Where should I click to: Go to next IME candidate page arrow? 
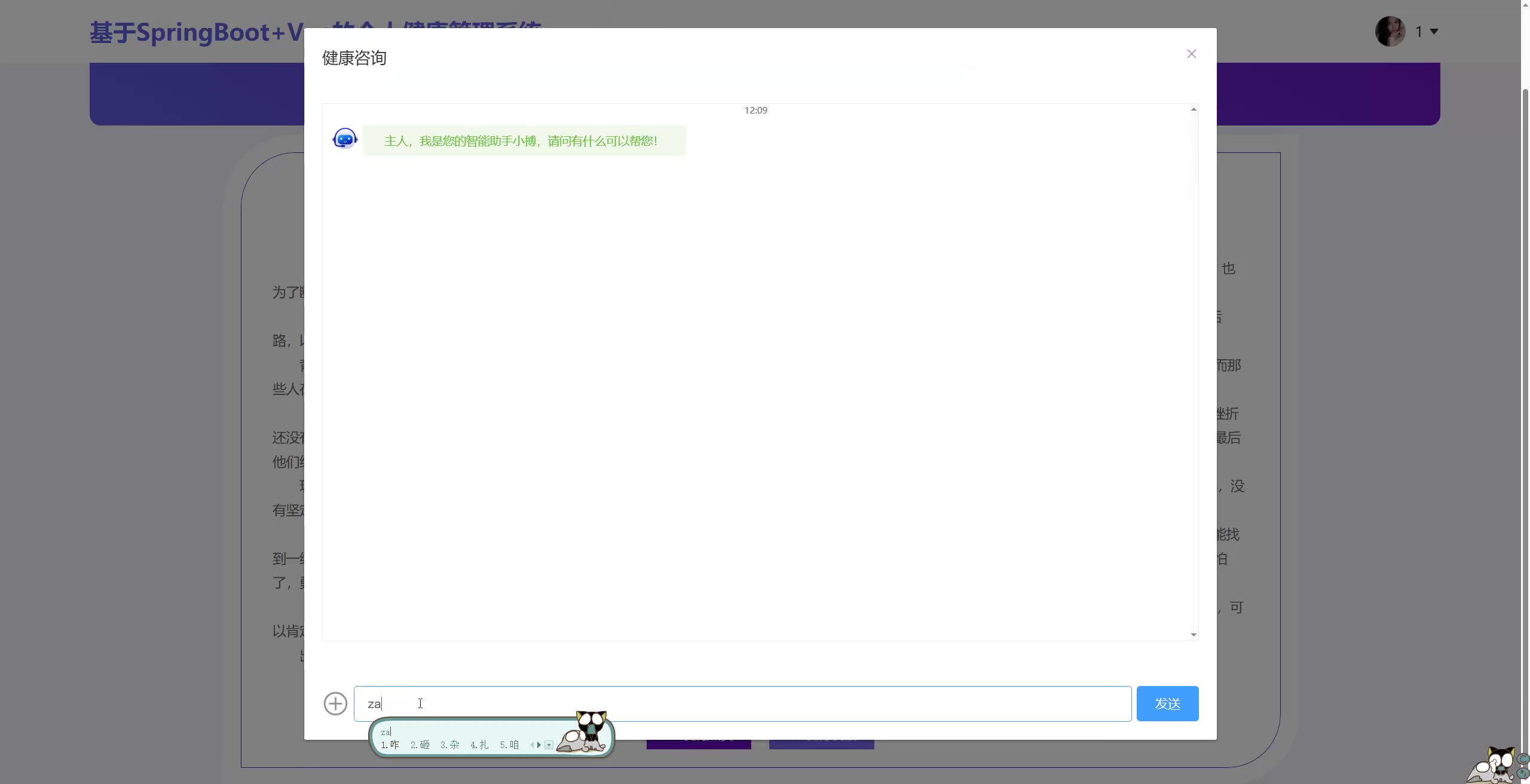pyautogui.click(x=539, y=745)
